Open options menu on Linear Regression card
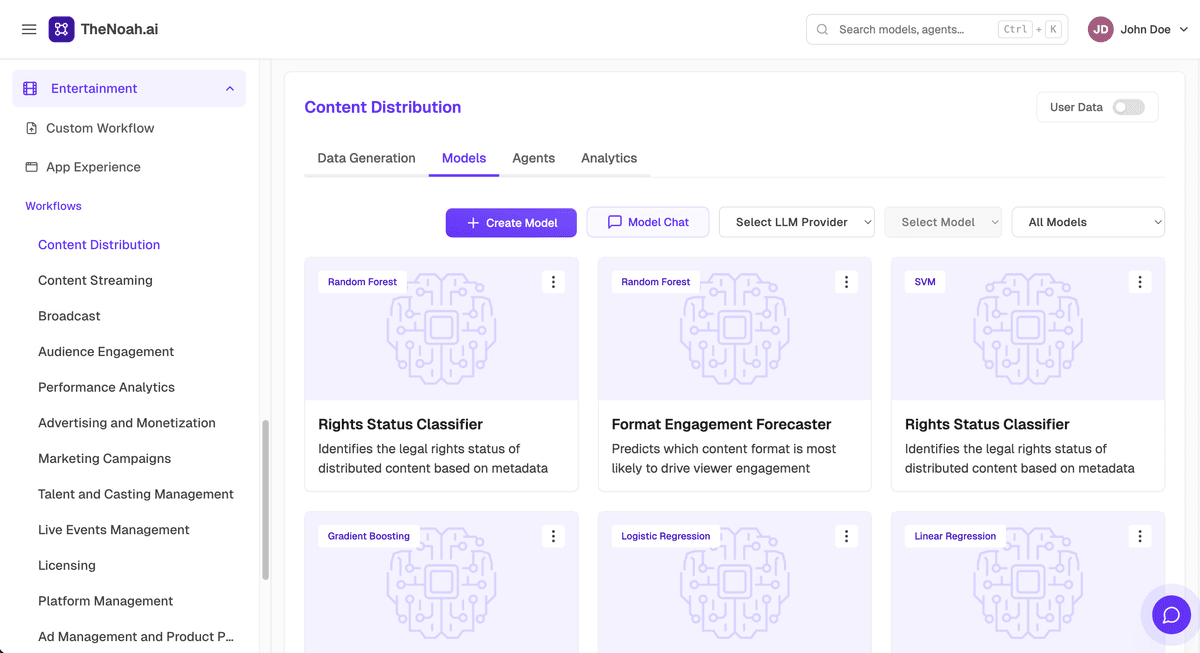Screen dimensions: 1200x653 tap(1140, 536)
